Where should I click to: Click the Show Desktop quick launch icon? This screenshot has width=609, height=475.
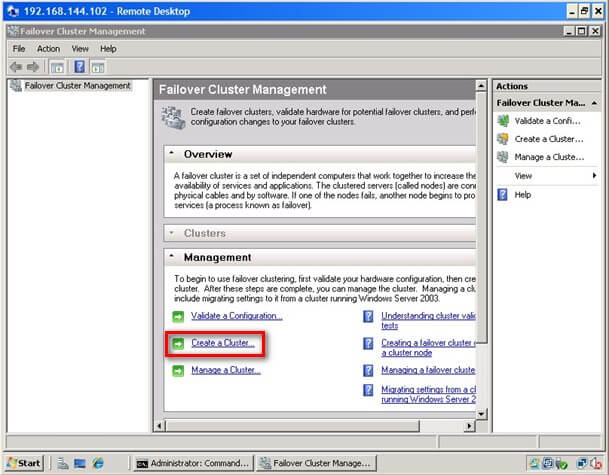(x=80, y=463)
